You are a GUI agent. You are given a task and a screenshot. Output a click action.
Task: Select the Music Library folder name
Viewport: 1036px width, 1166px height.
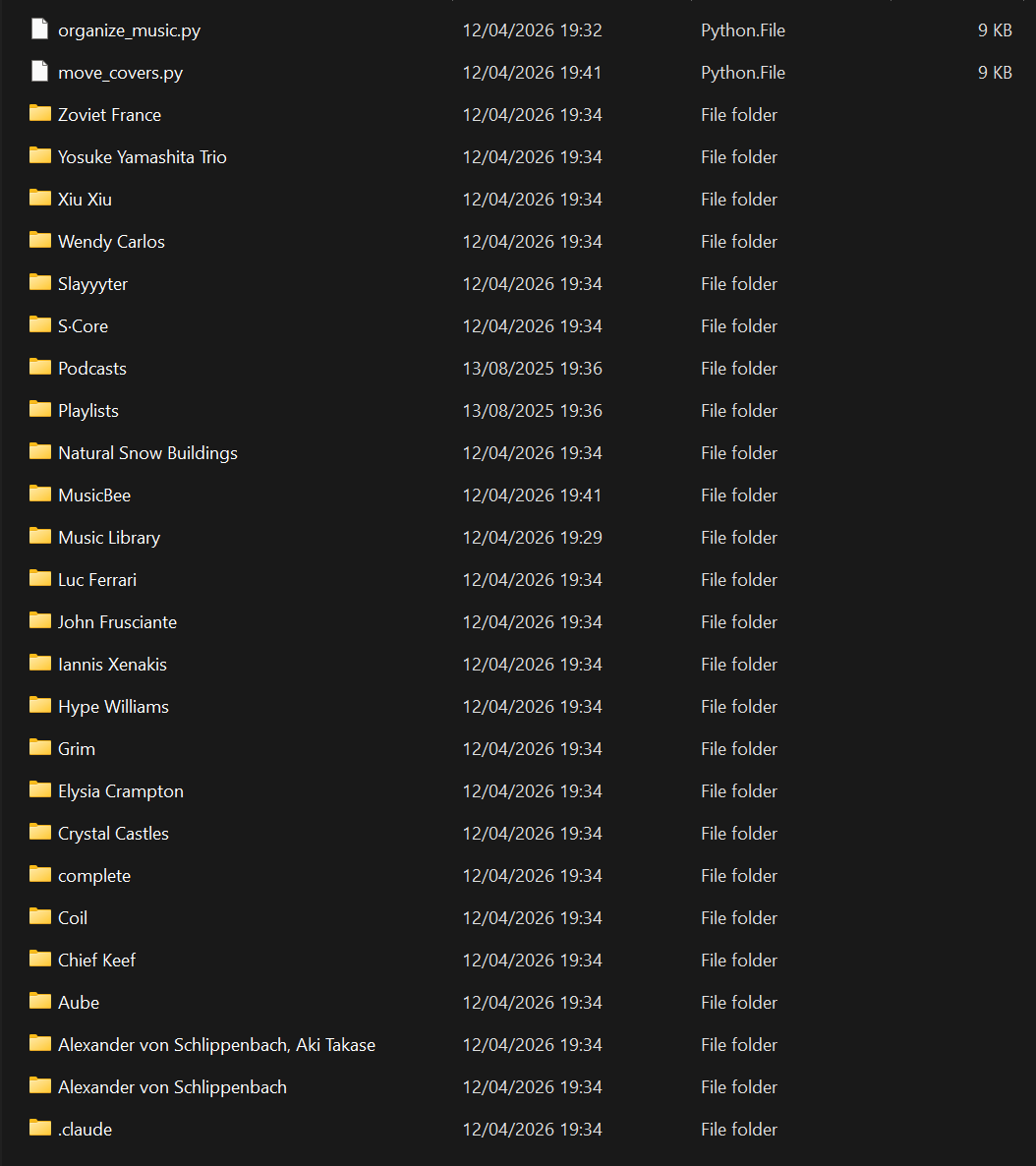point(109,538)
